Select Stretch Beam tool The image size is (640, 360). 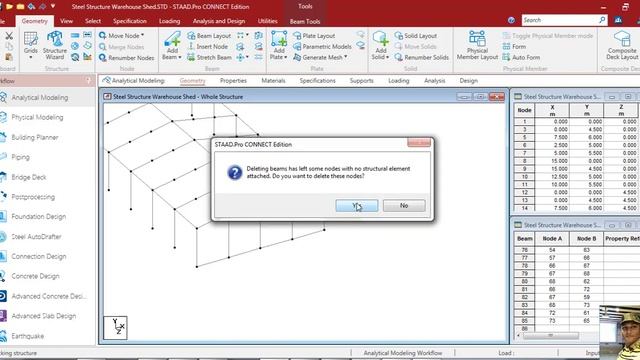pyautogui.click(x=209, y=58)
